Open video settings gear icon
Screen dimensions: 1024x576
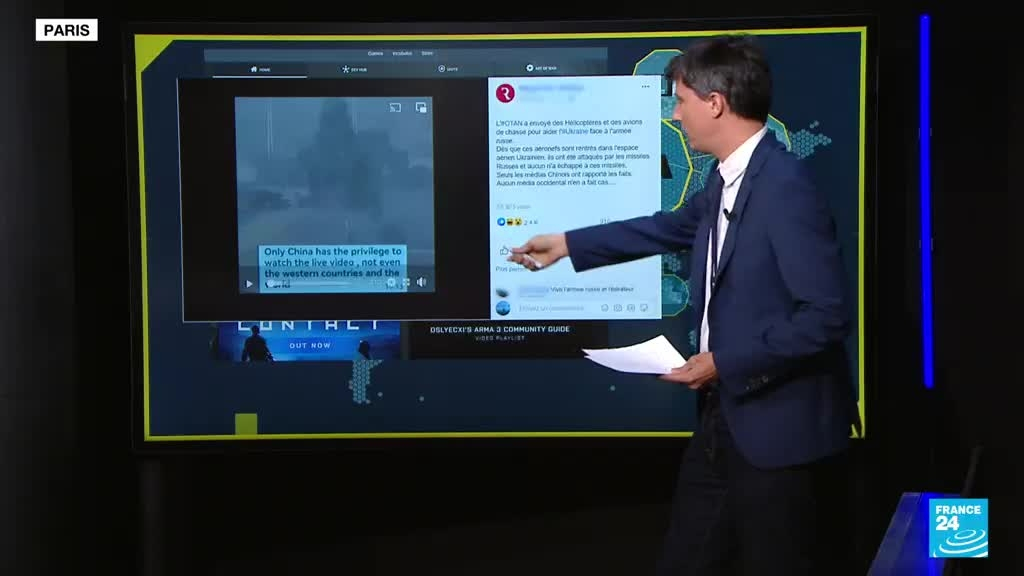point(391,283)
